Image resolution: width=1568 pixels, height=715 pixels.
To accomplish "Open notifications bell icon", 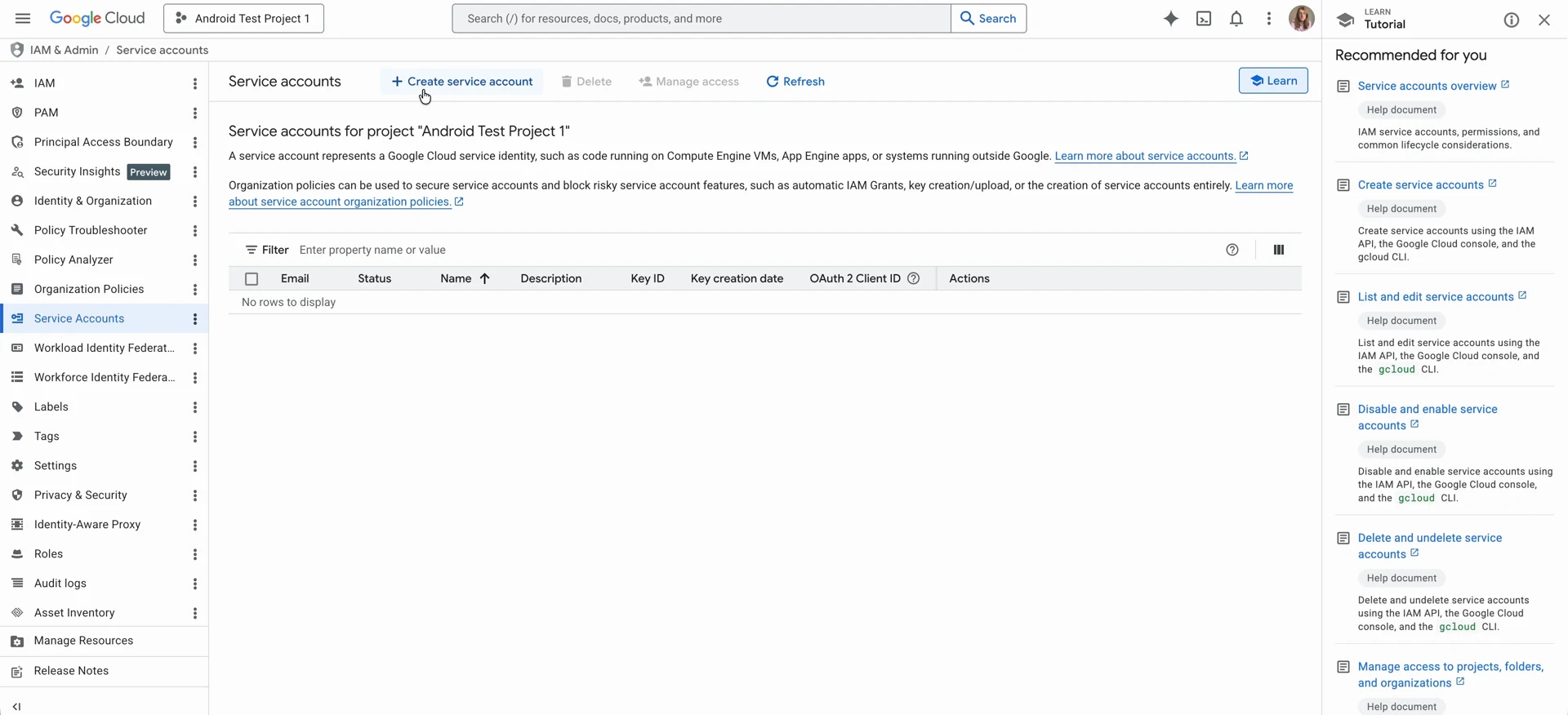I will click(x=1236, y=18).
